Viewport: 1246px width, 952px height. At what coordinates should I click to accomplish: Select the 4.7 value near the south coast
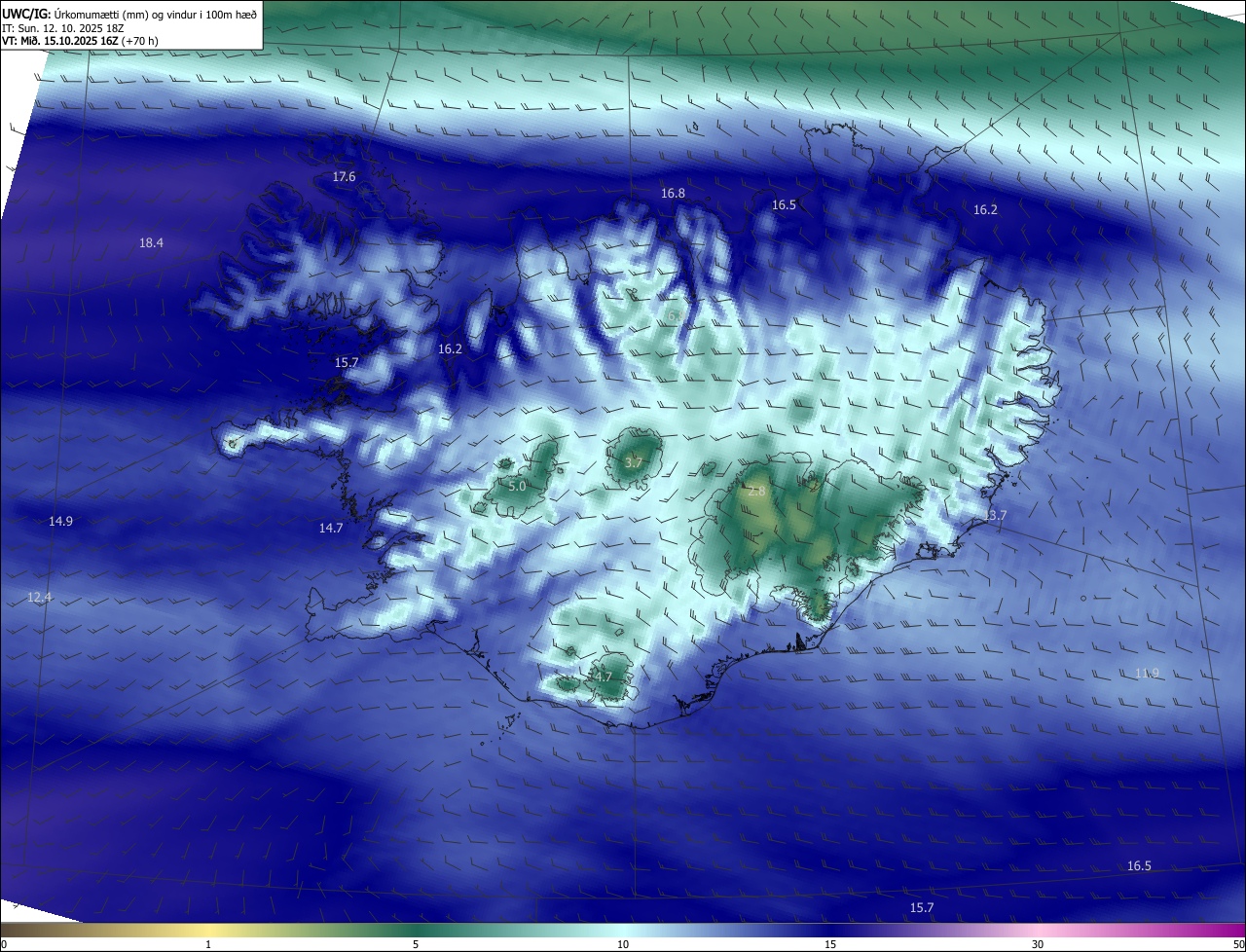603,677
